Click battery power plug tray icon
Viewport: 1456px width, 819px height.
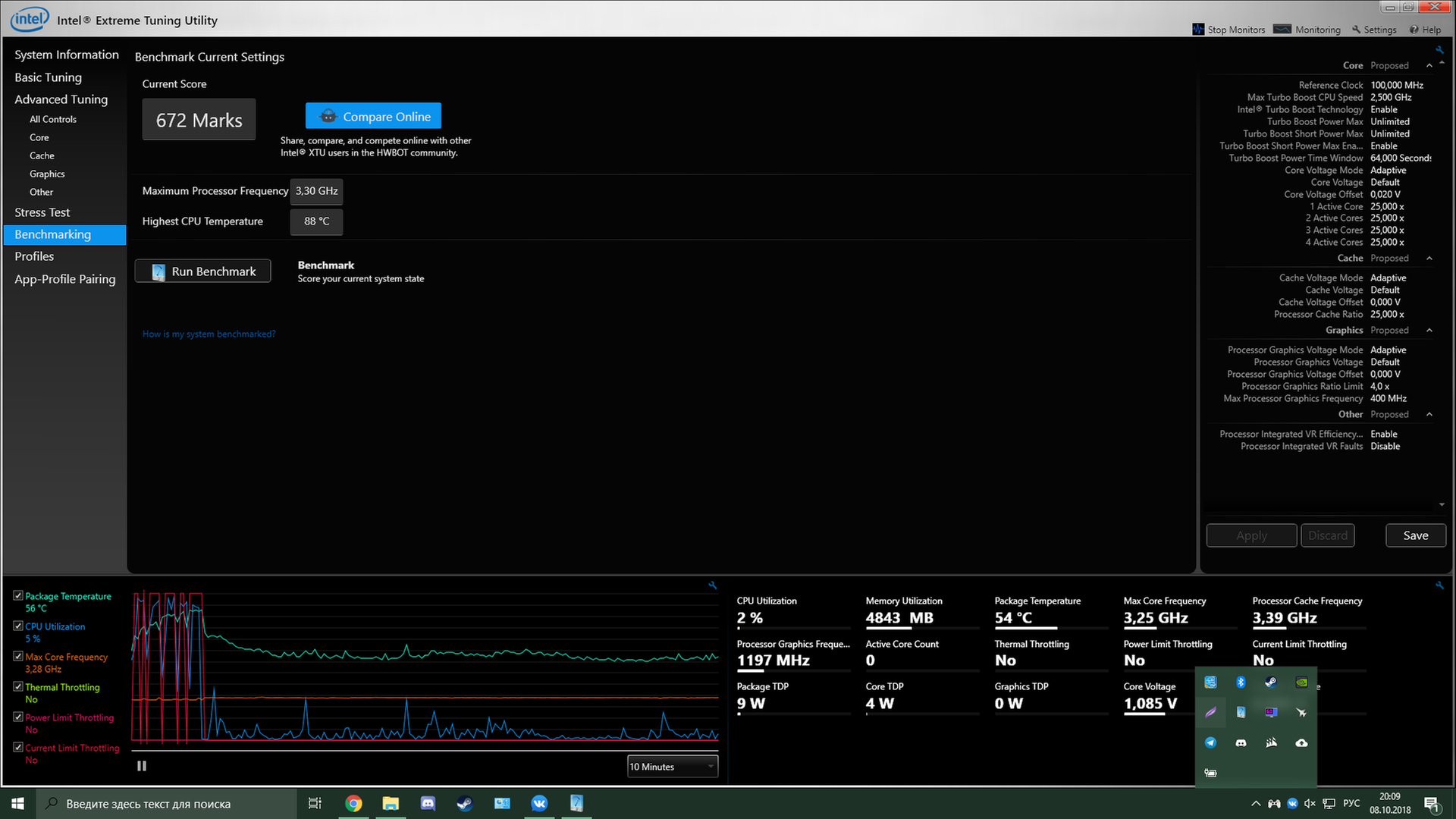click(1211, 773)
